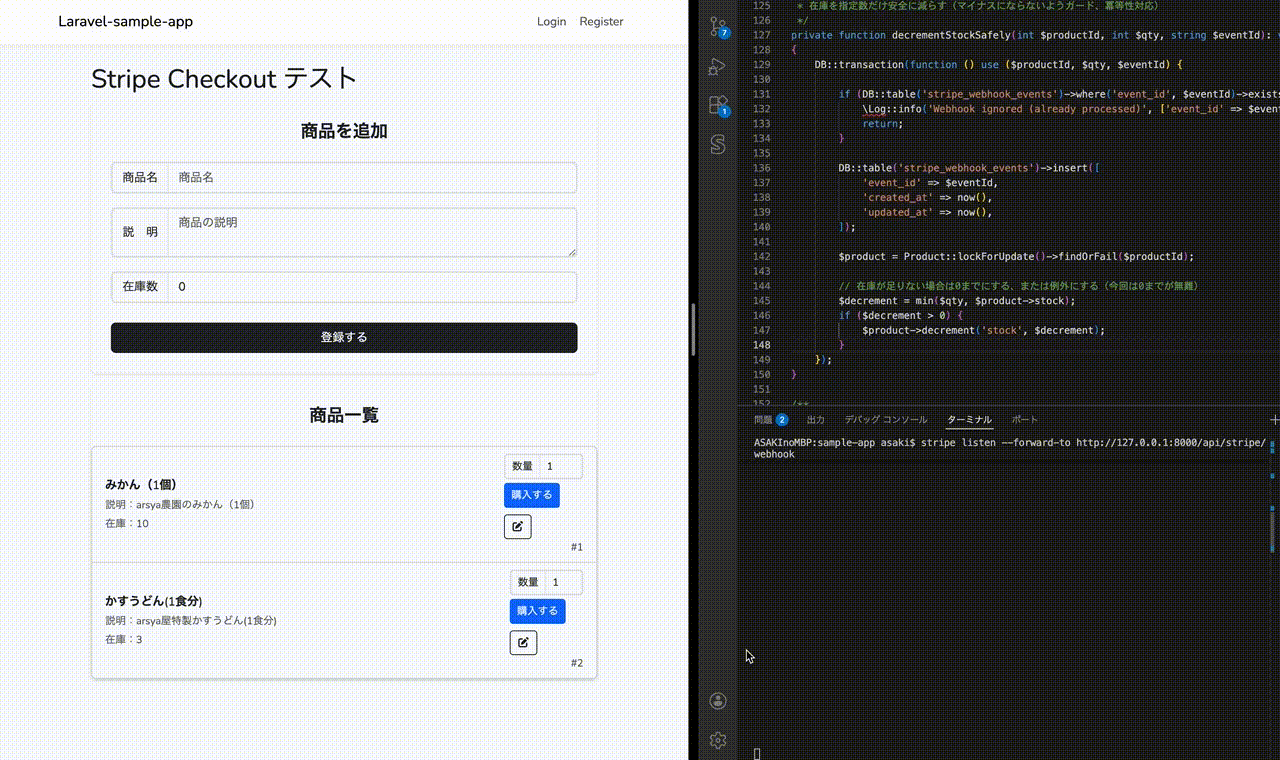This screenshot has width=1280, height=760.
Task: Focus the 数量 field for みかん
Action: tap(562, 466)
